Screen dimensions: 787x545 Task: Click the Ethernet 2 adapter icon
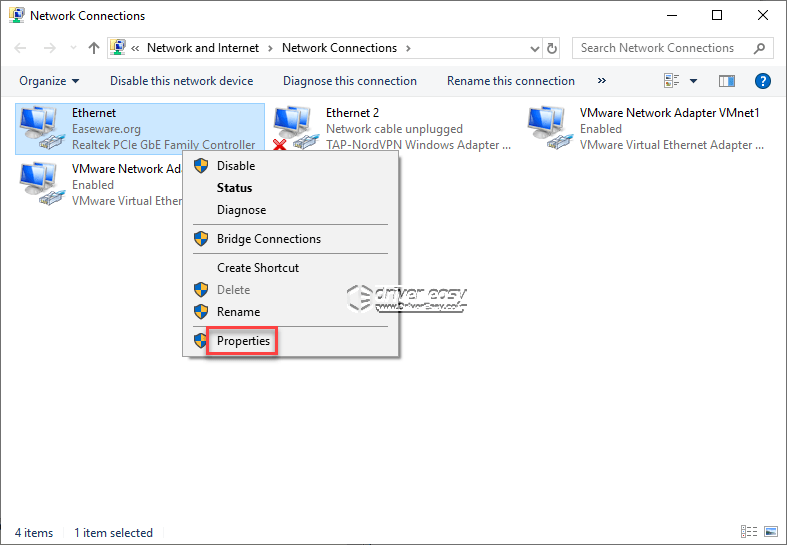coord(295,128)
